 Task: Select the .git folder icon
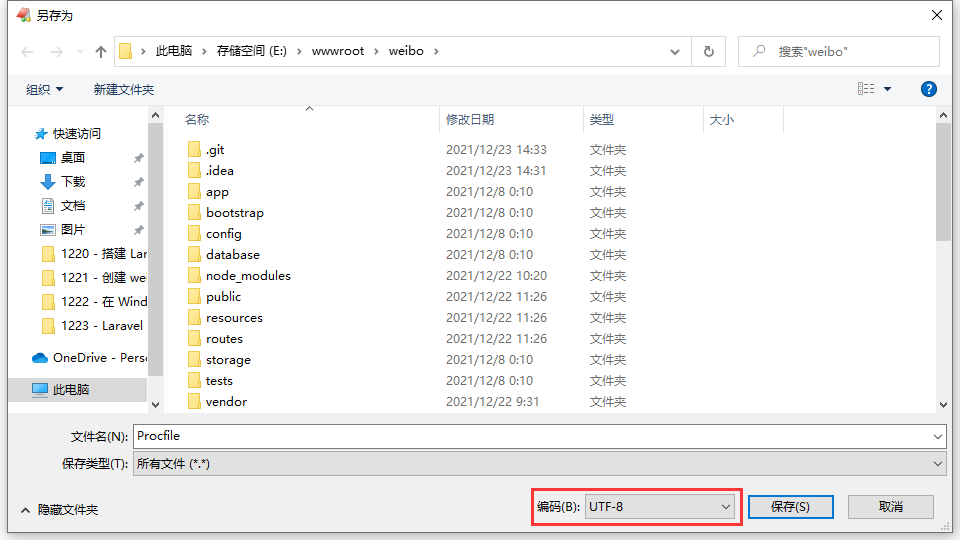click(195, 149)
